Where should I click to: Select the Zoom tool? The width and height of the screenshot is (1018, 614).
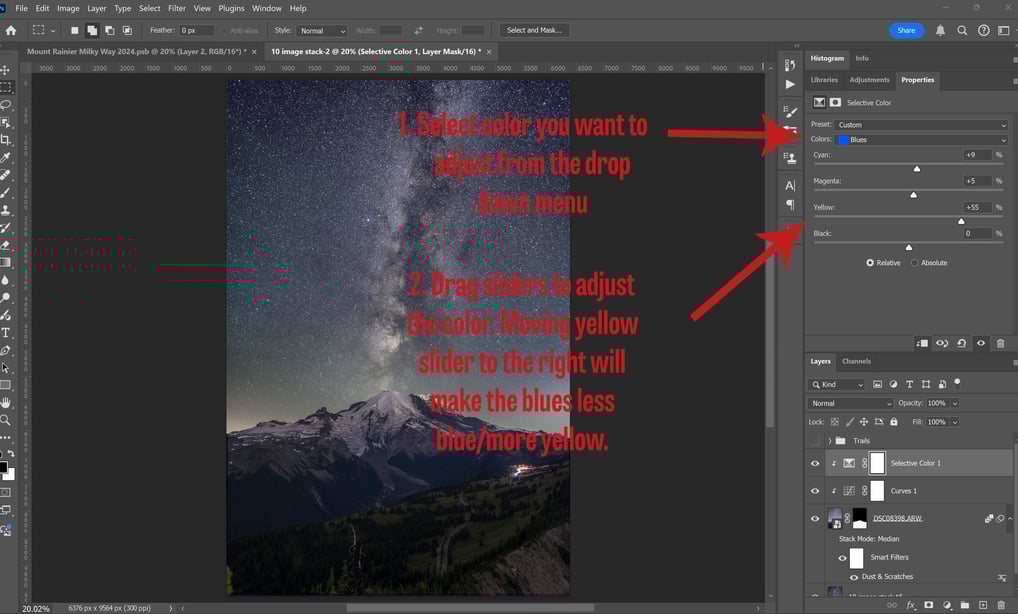coord(6,420)
